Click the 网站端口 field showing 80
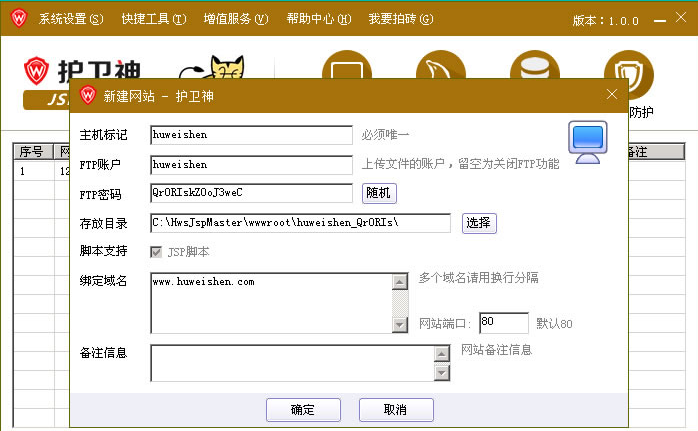Image resolution: width=698 pixels, height=431 pixels. pos(504,323)
